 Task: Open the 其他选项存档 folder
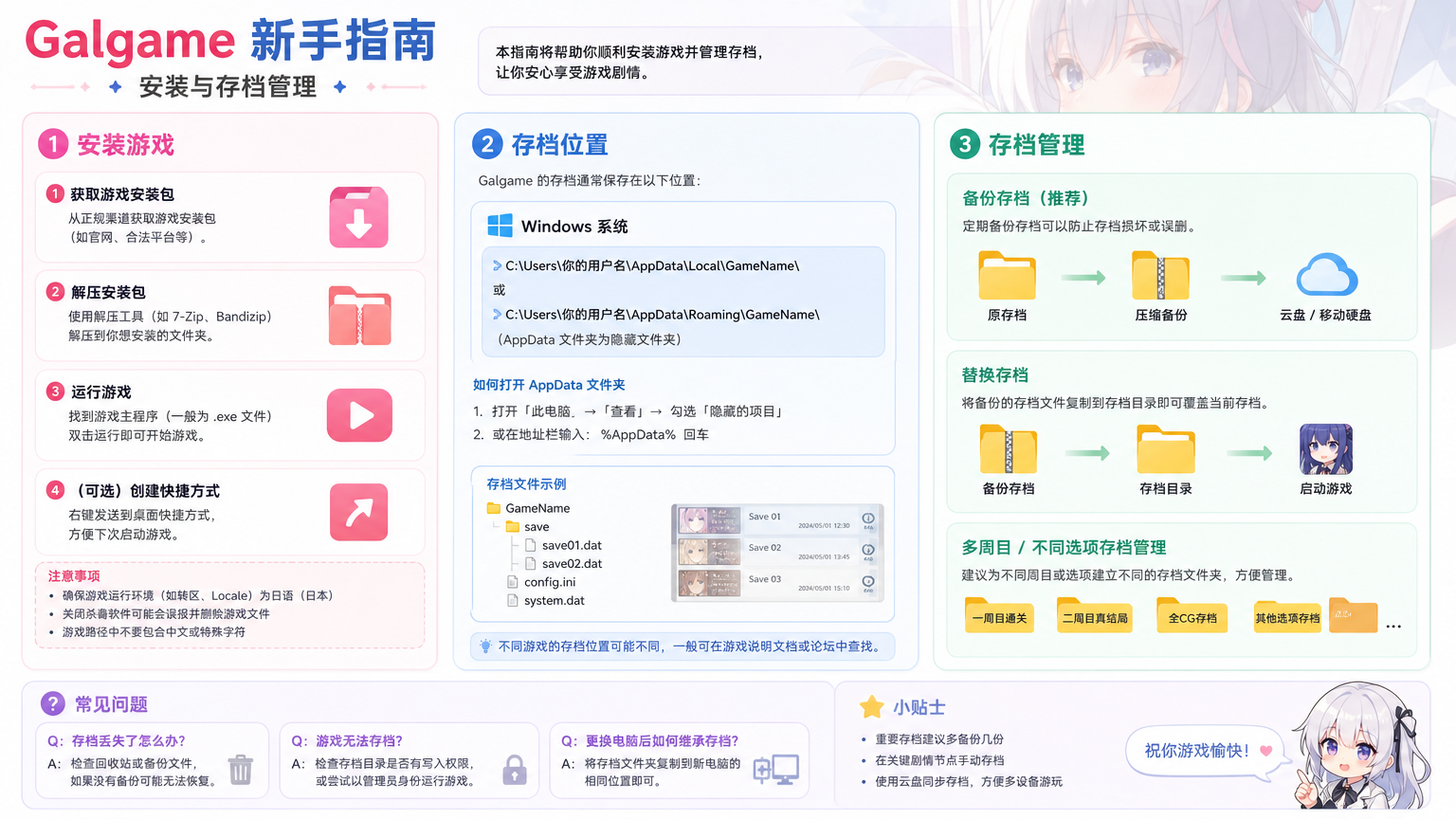pyautogui.click(x=1287, y=616)
